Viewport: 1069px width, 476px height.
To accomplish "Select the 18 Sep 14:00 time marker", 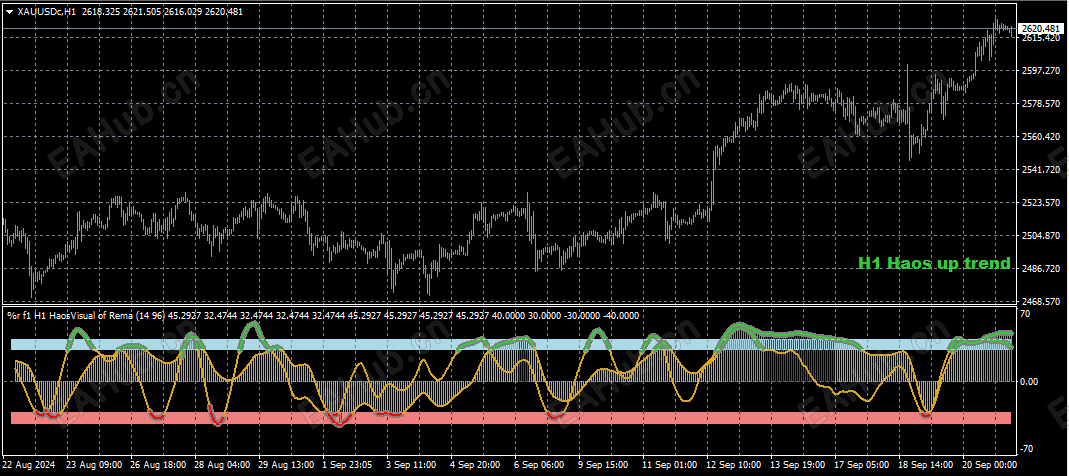I will pos(927,464).
